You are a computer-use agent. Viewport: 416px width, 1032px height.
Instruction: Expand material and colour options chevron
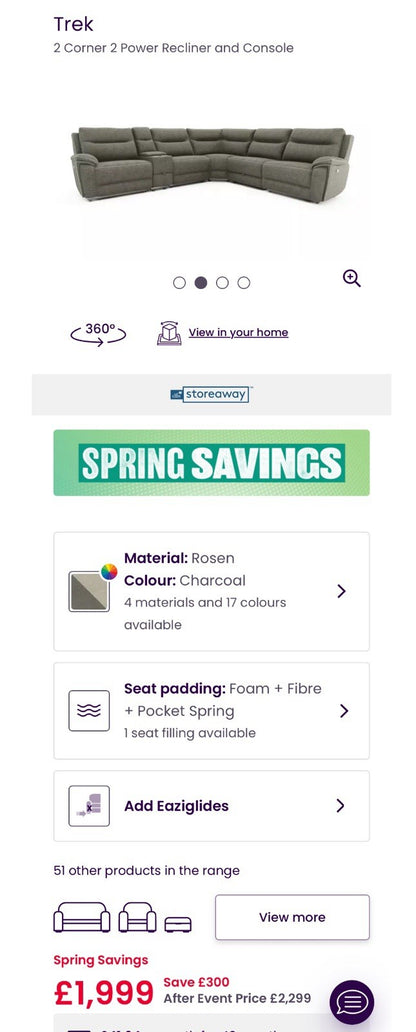(341, 591)
